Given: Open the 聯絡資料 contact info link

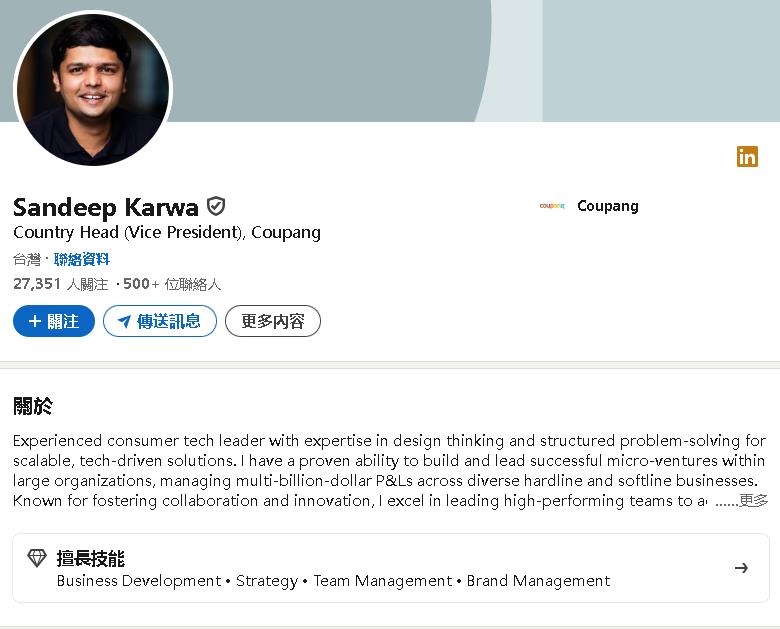Looking at the screenshot, I should (x=82, y=259).
